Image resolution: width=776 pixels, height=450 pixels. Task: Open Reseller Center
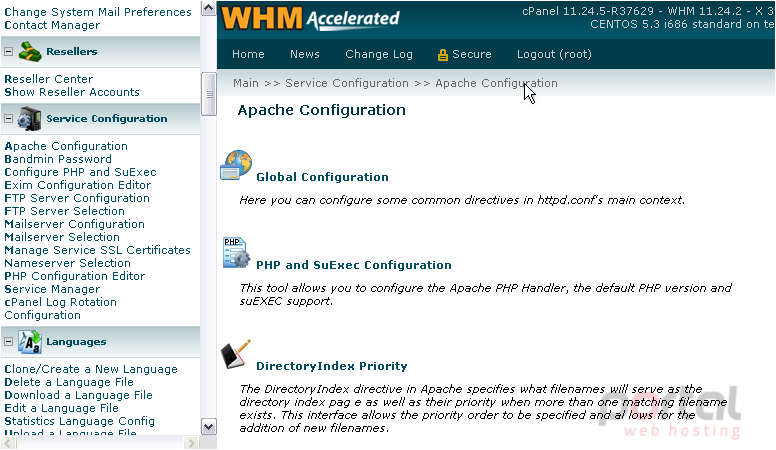click(48, 79)
